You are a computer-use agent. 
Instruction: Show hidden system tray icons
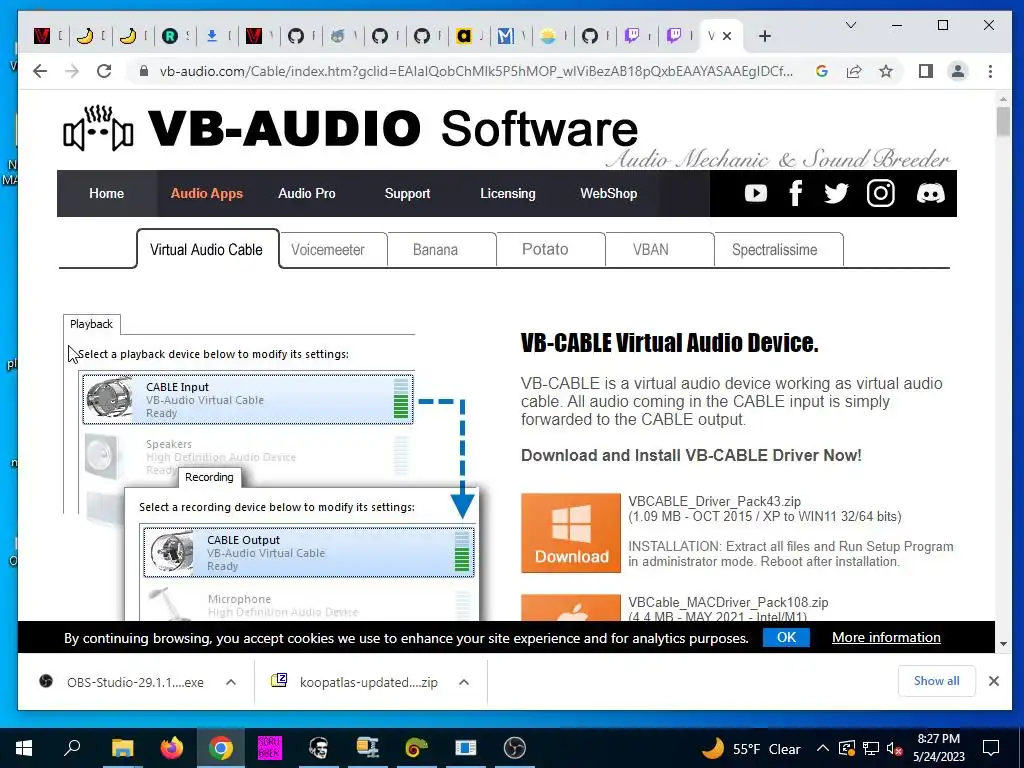coord(823,748)
